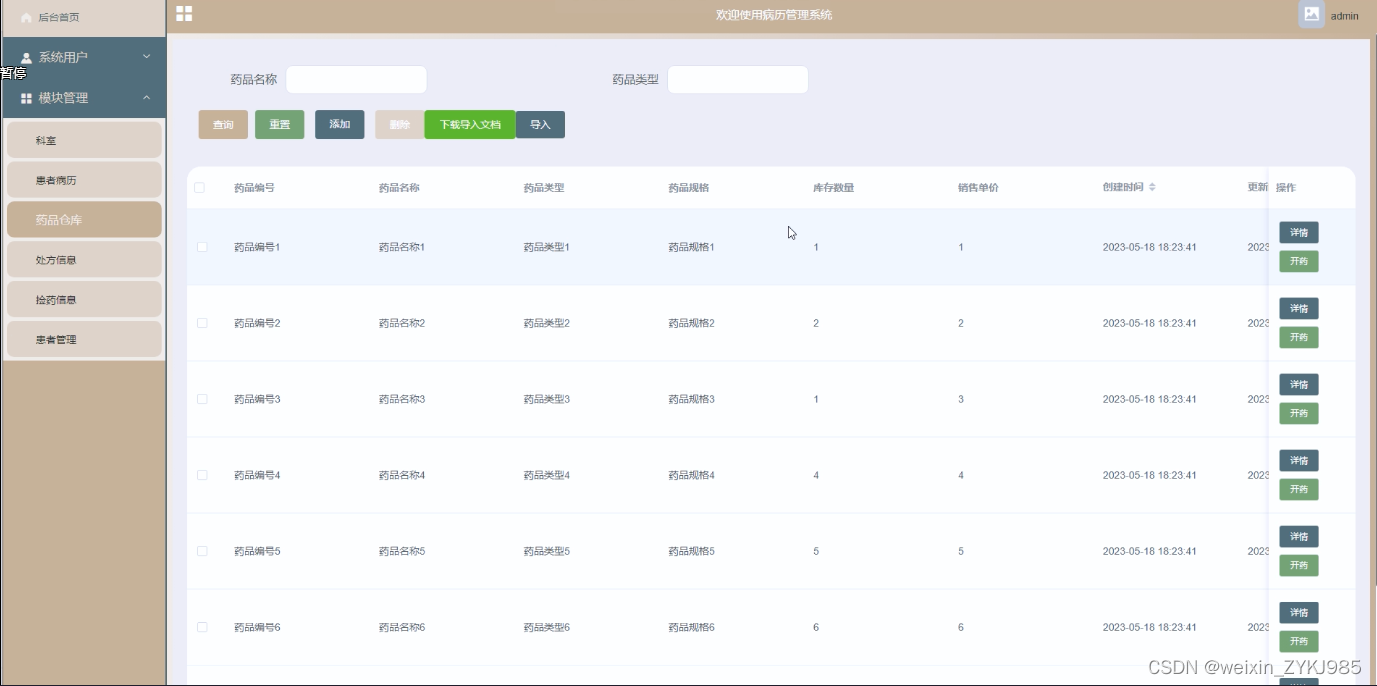Focus the 药品名称 search input
Image resolution: width=1377 pixels, height=686 pixels.
(356, 79)
